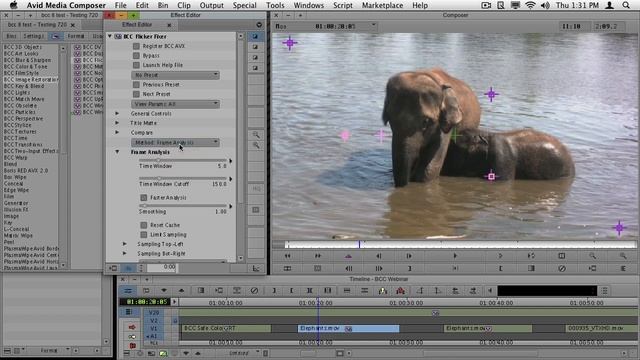Open the Clip menu
Viewport: 640px width, 360px height.
[184, 5]
